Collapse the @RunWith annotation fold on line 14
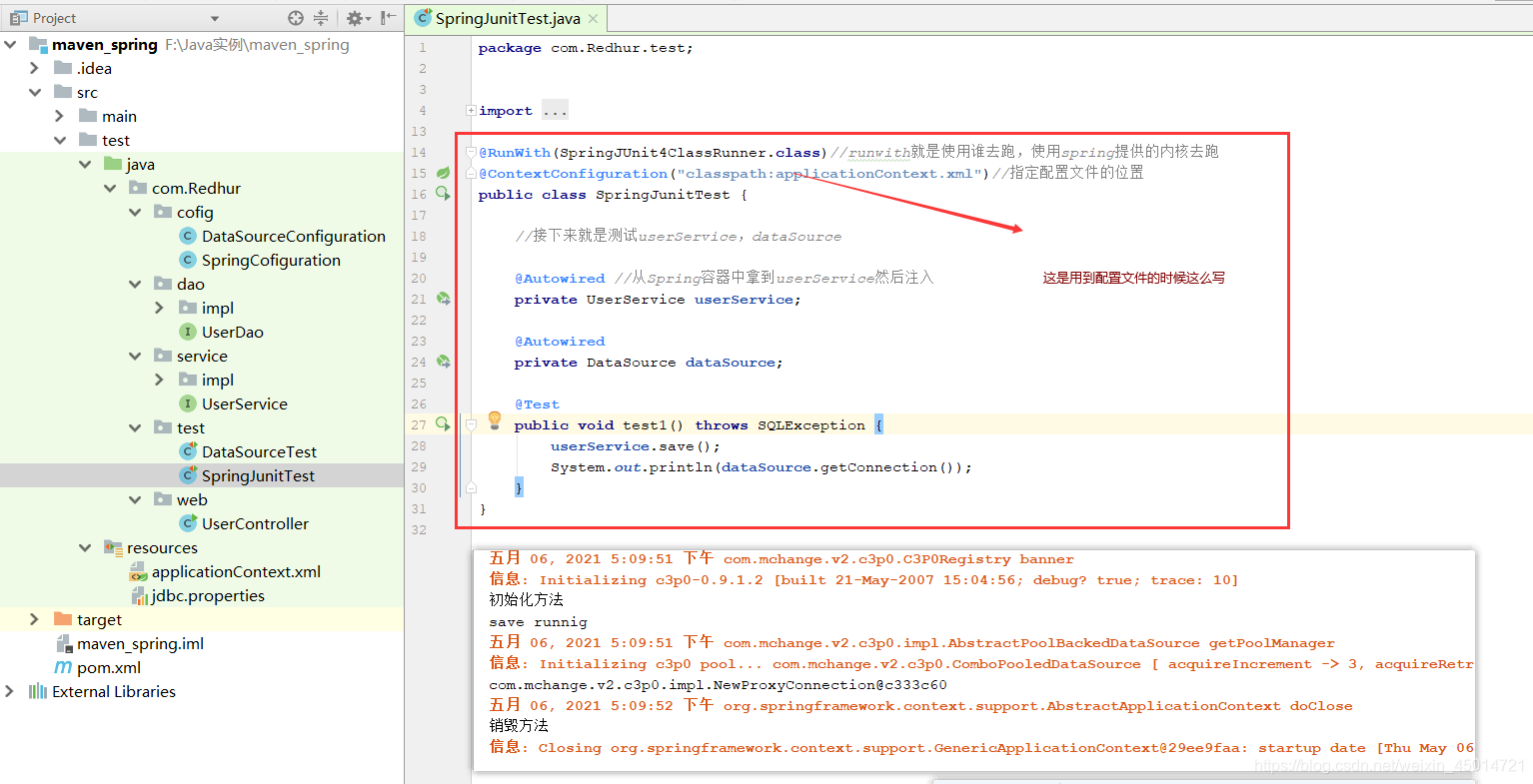 tap(471, 153)
